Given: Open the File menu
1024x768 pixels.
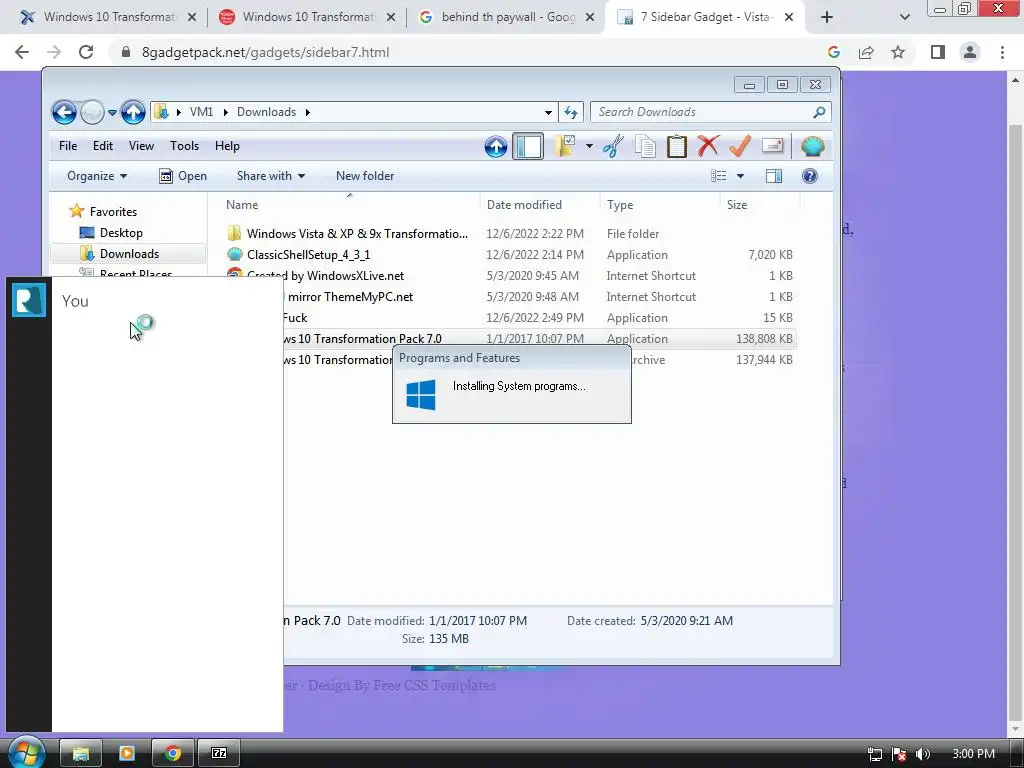Looking at the screenshot, I should (x=68, y=146).
